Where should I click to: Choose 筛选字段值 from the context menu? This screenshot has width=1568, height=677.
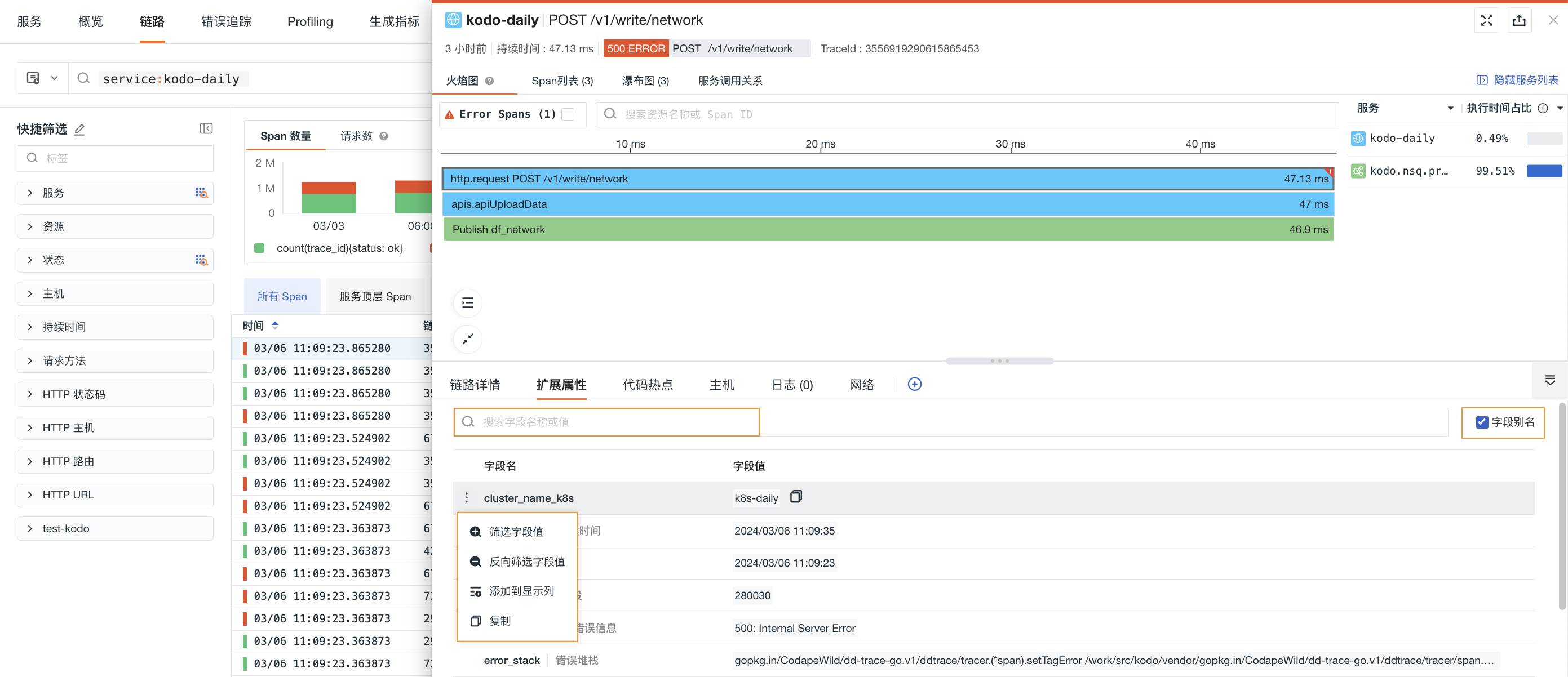pos(516,532)
